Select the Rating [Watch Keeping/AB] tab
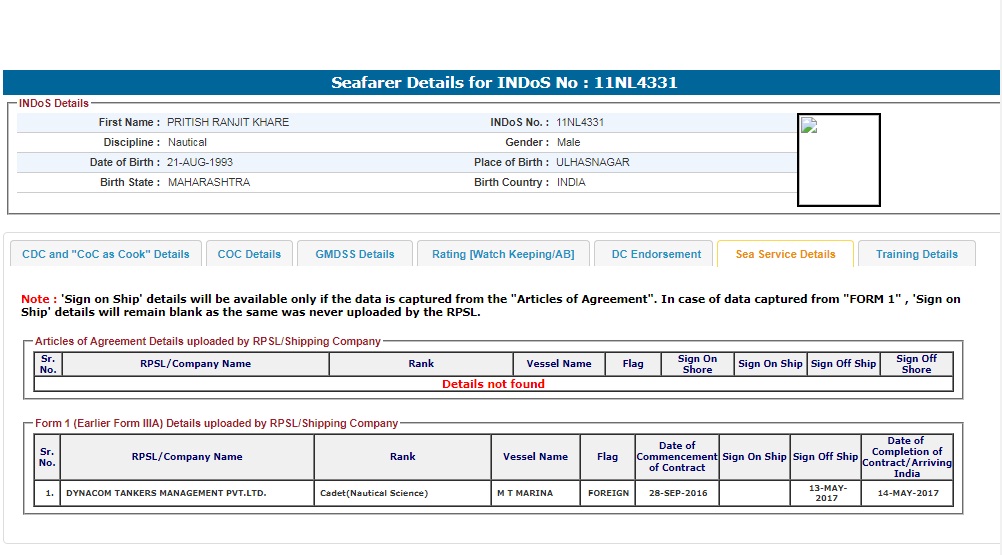 click(503, 254)
